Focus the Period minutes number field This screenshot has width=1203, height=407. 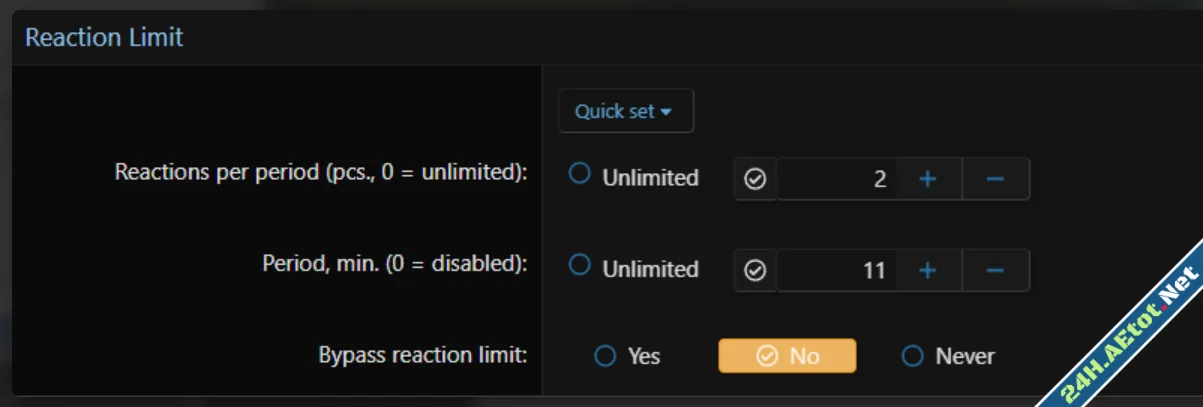click(835, 270)
